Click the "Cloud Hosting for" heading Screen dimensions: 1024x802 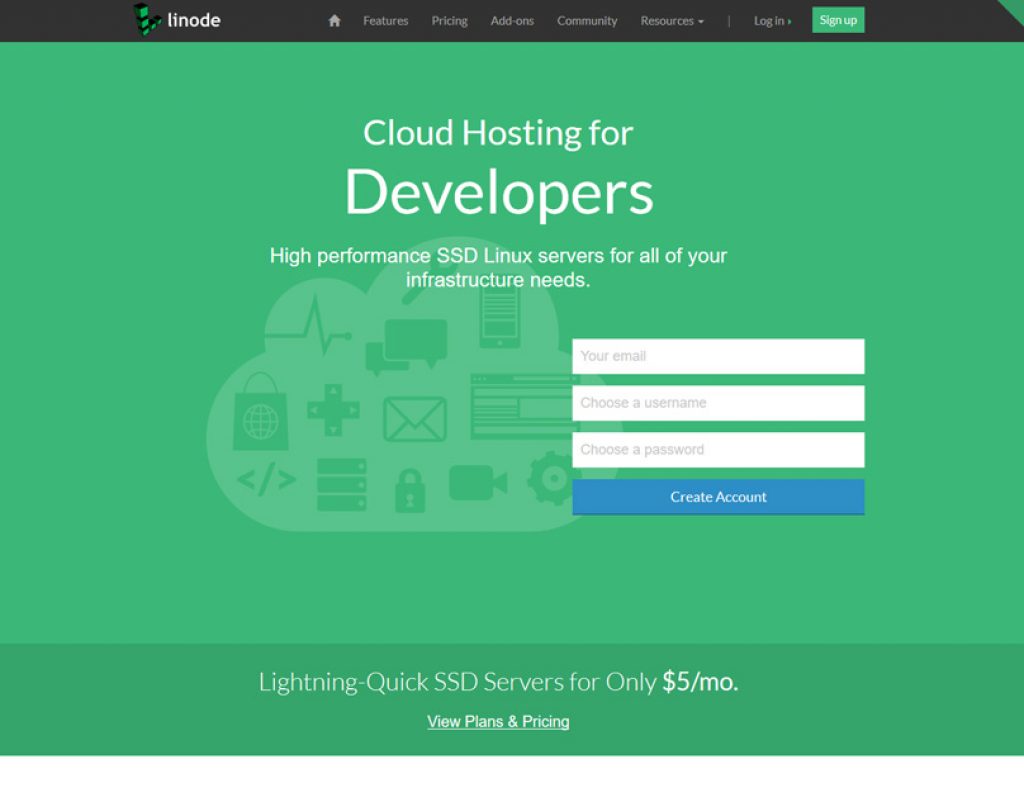coord(498,133)
